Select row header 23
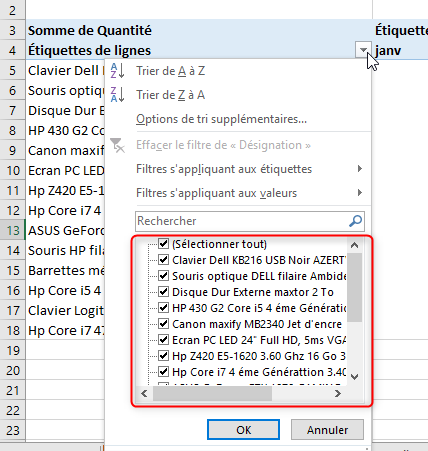This screenshot has width=428, height=451. click(12, 430)
